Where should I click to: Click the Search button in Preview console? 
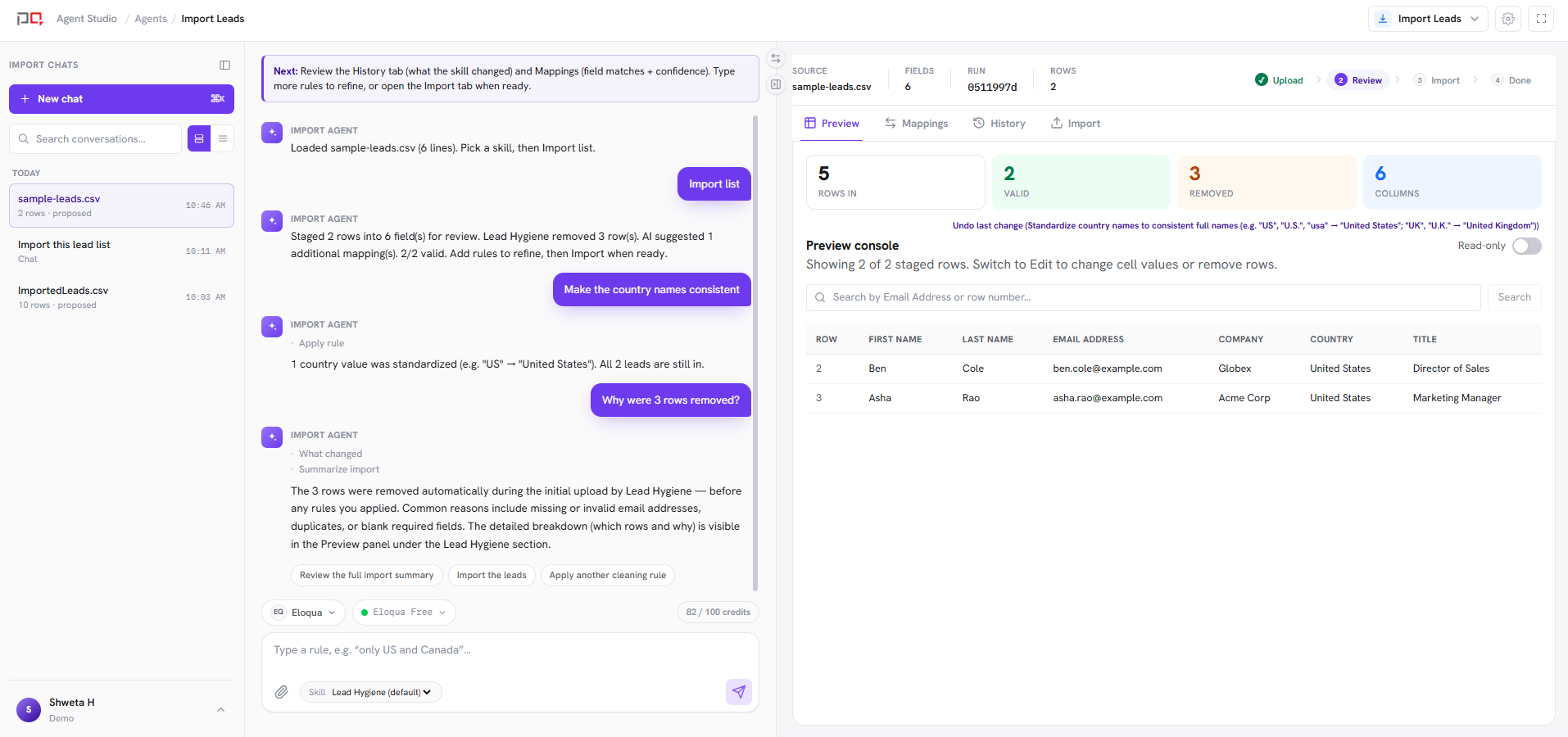[x=1514, y=297]
